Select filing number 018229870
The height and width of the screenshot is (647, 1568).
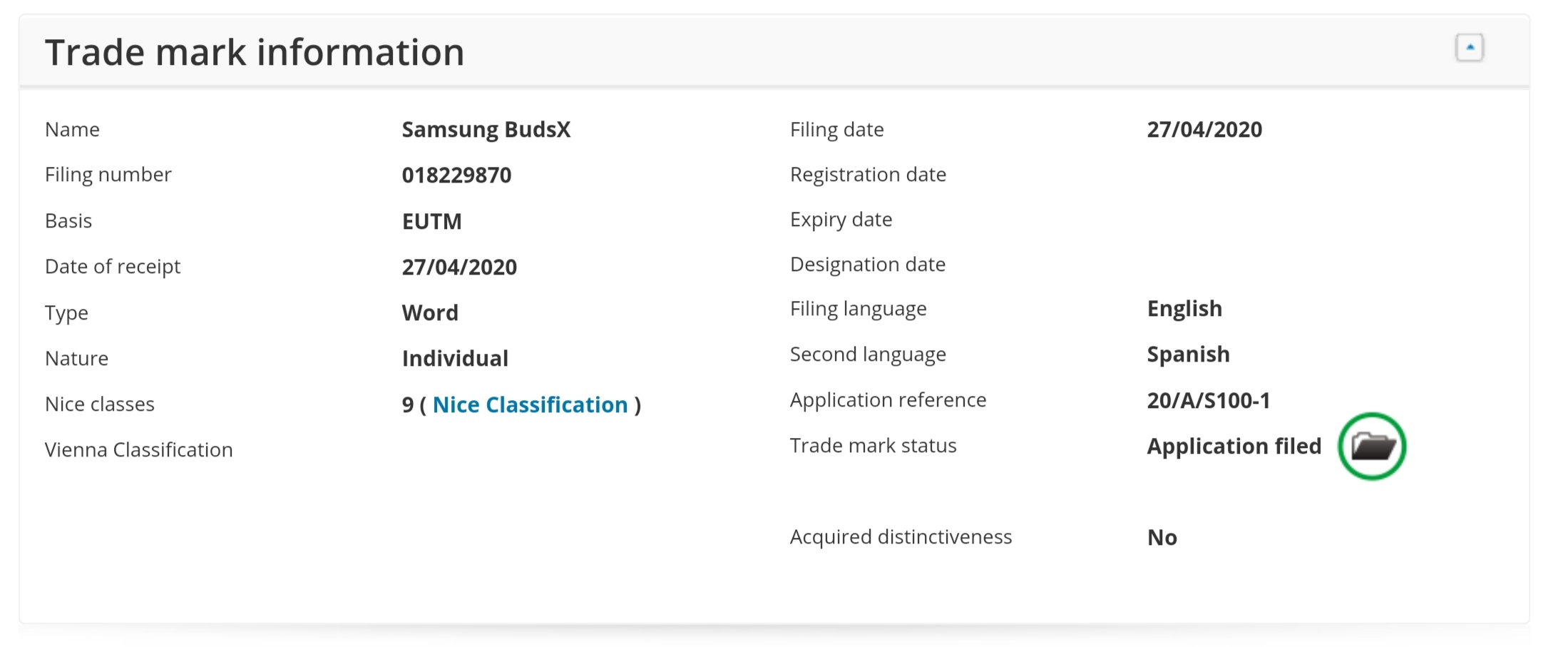click(456, 175)
